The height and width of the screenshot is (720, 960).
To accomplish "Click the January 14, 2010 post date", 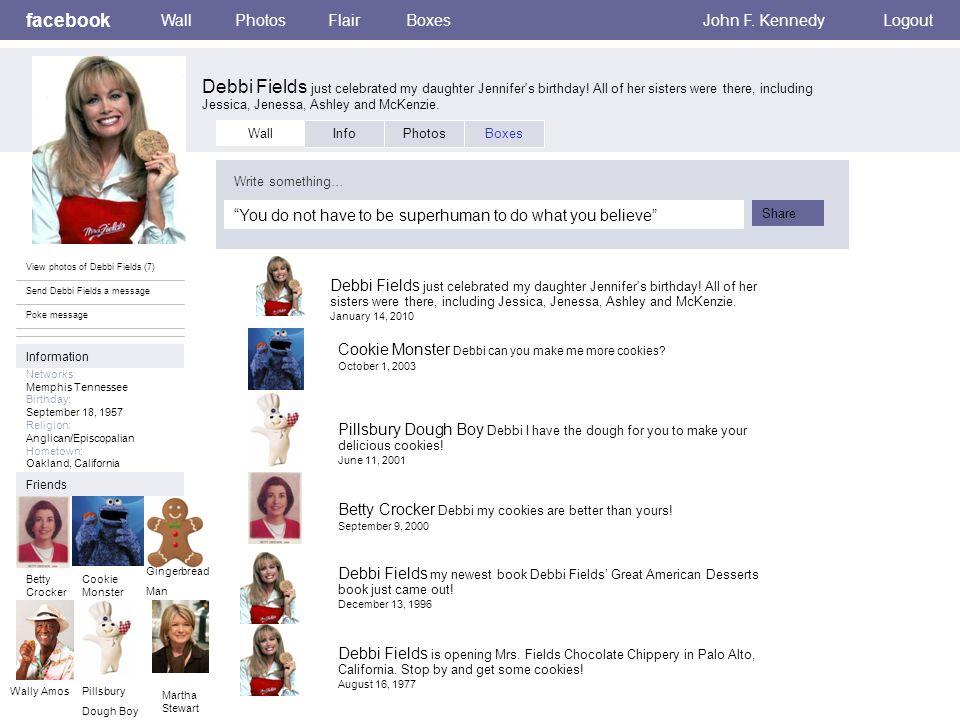I will click(x=372, y=317).
